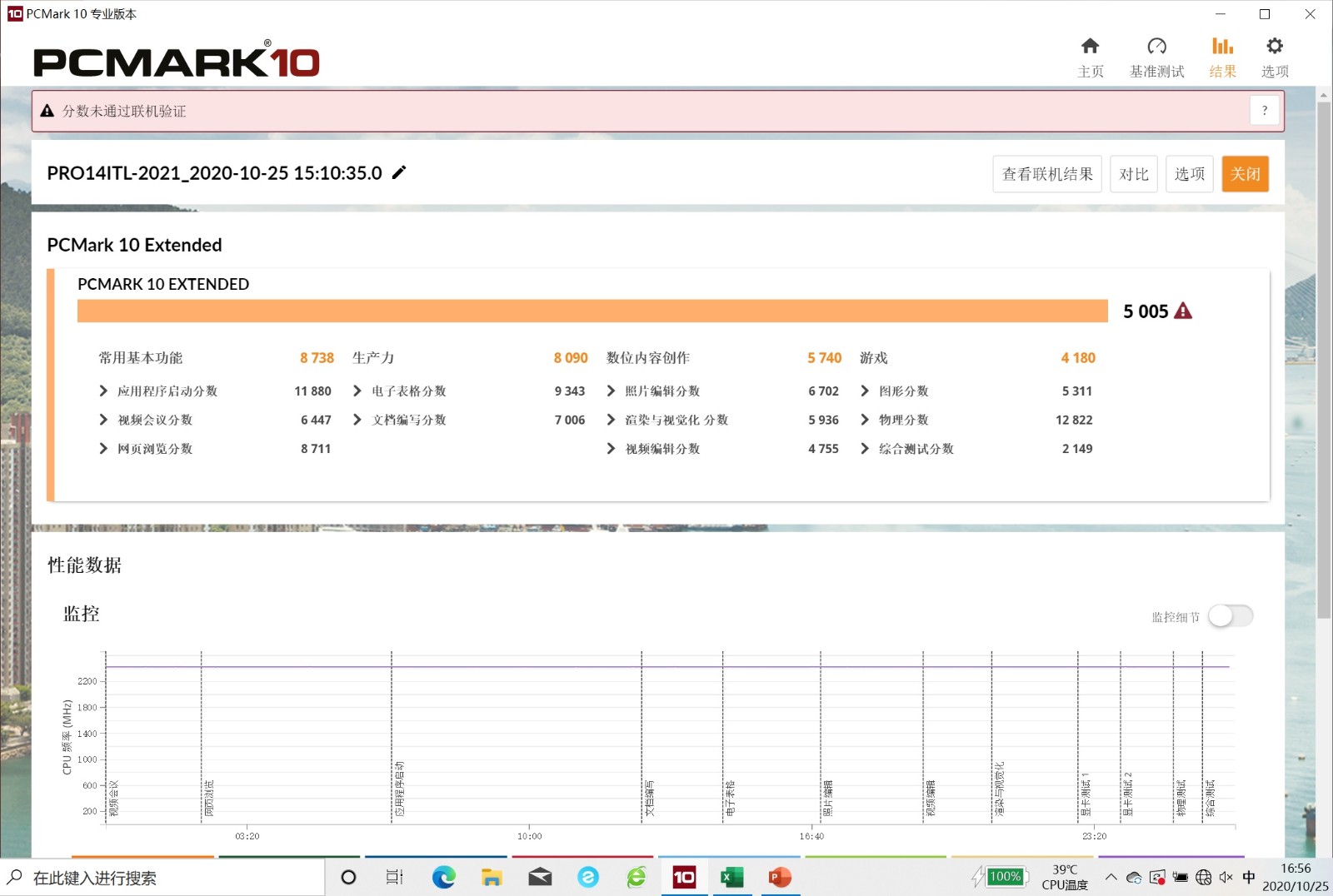The height and width of the screenshot is (896, 1333).
Task: Click the 性能数据 heading
Action: click(x=84, y=565)
